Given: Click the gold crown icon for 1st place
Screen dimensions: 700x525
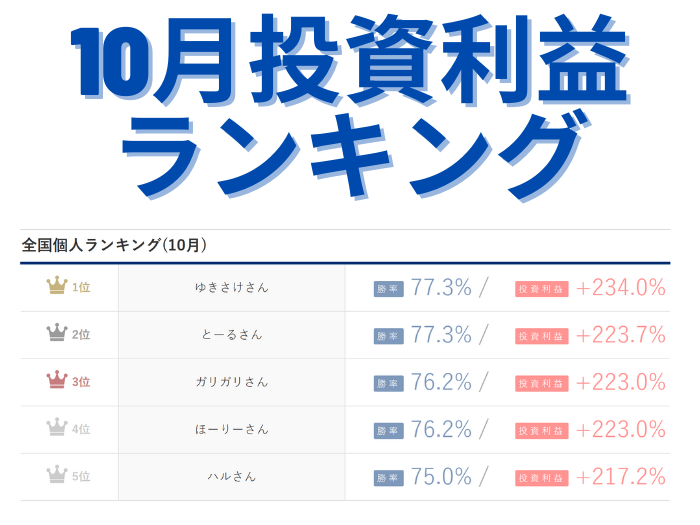Looking at the screenshot, I should click(56, 287).
